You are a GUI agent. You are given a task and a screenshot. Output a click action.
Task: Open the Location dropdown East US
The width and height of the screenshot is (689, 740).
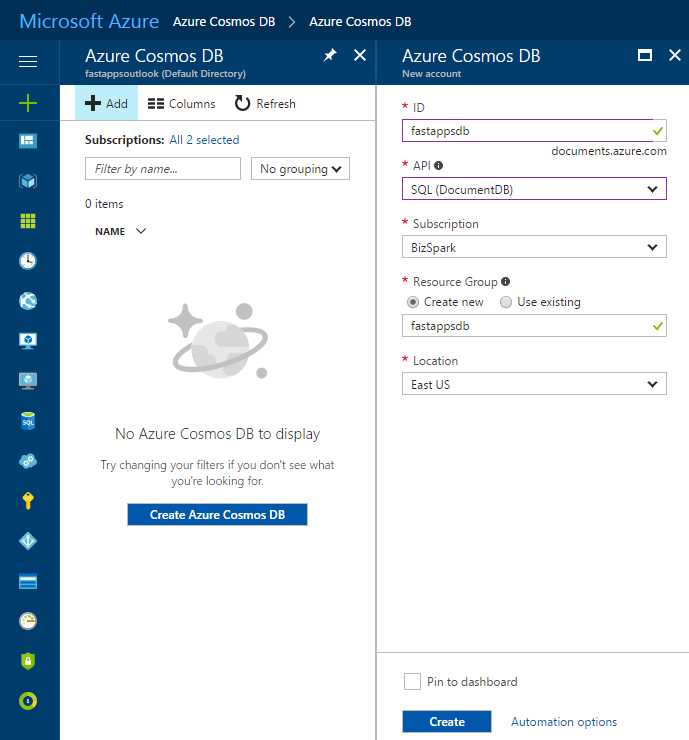(x=534, y=384)
